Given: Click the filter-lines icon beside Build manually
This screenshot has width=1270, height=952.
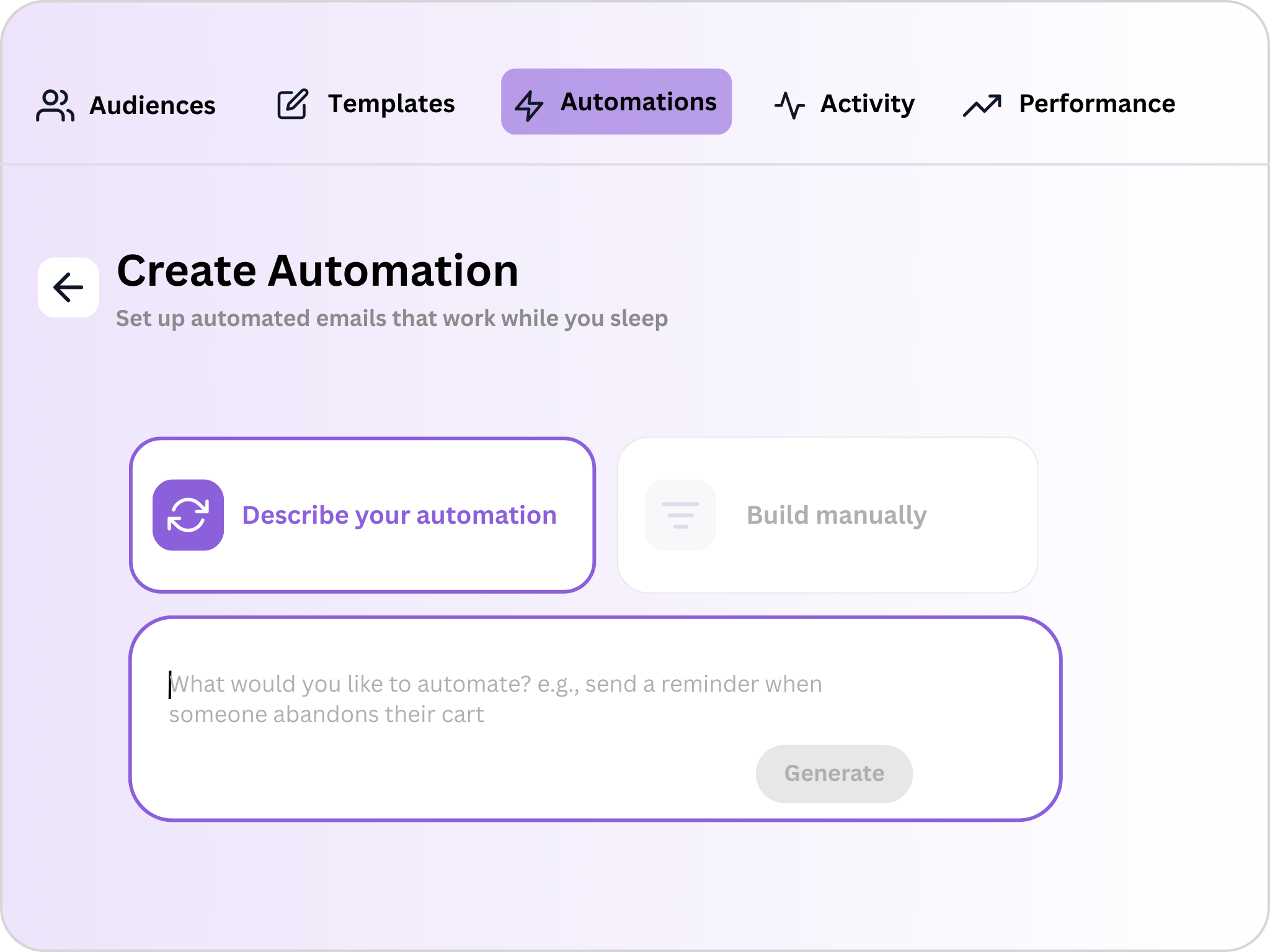Looking at the screenshot, I should (x=680, y=515).
